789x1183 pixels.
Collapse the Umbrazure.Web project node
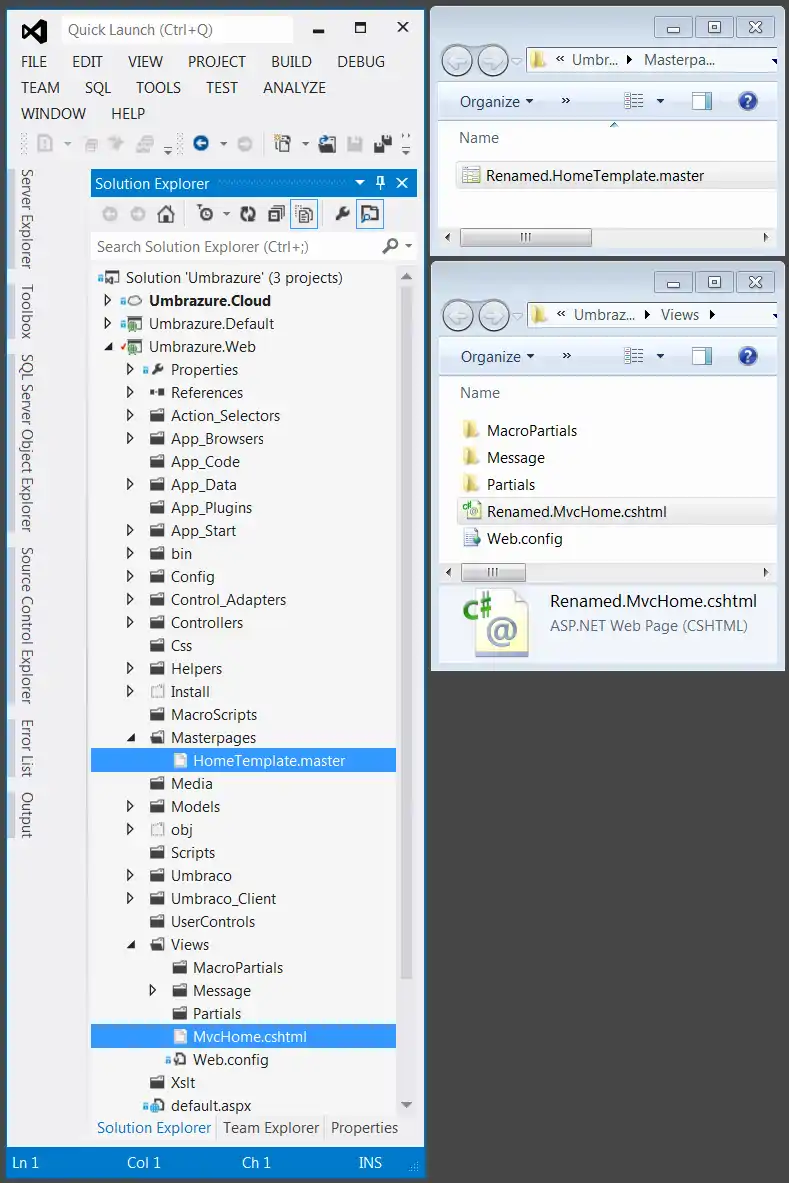point(108,347)
